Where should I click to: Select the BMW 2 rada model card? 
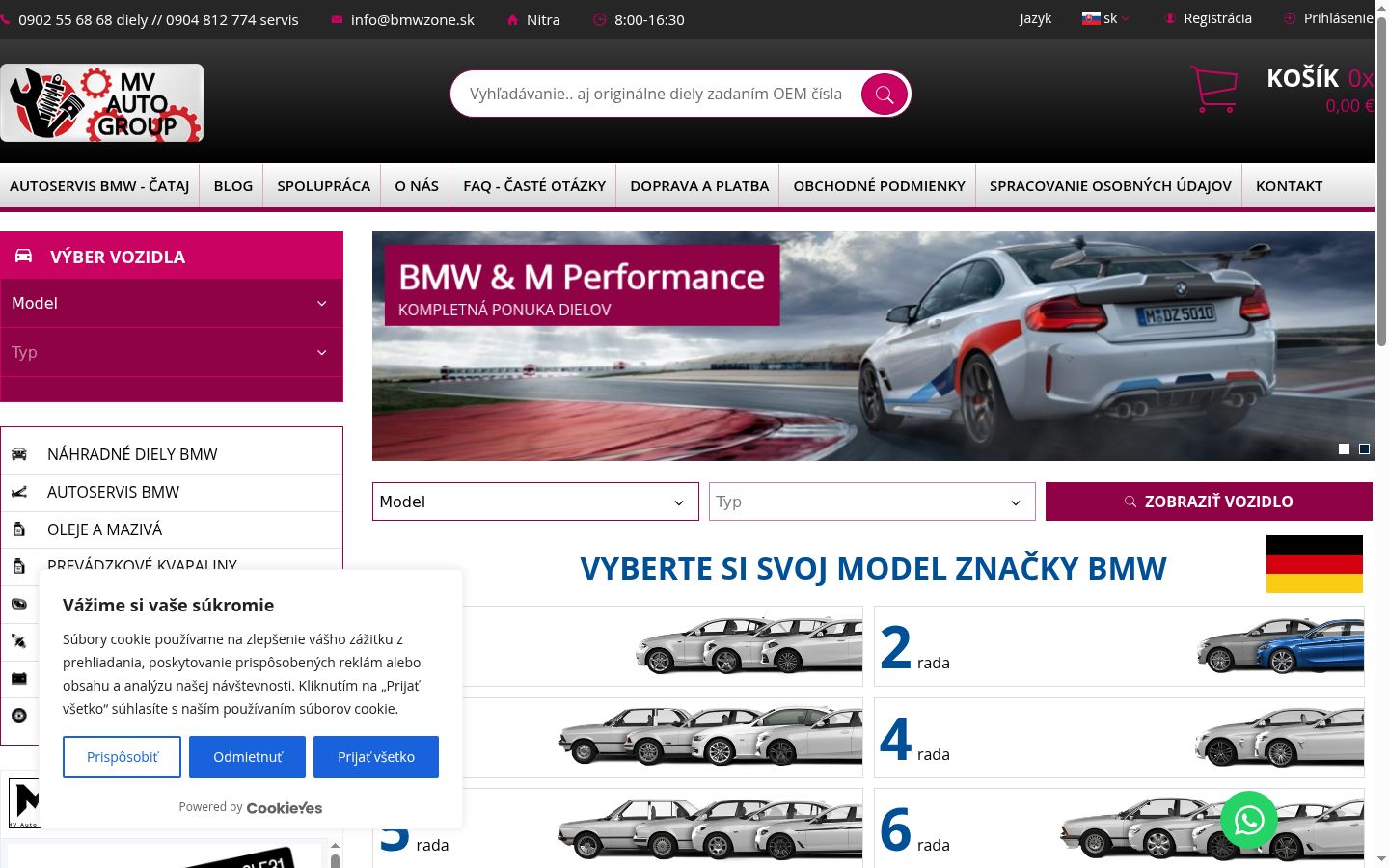[1119, 646]
